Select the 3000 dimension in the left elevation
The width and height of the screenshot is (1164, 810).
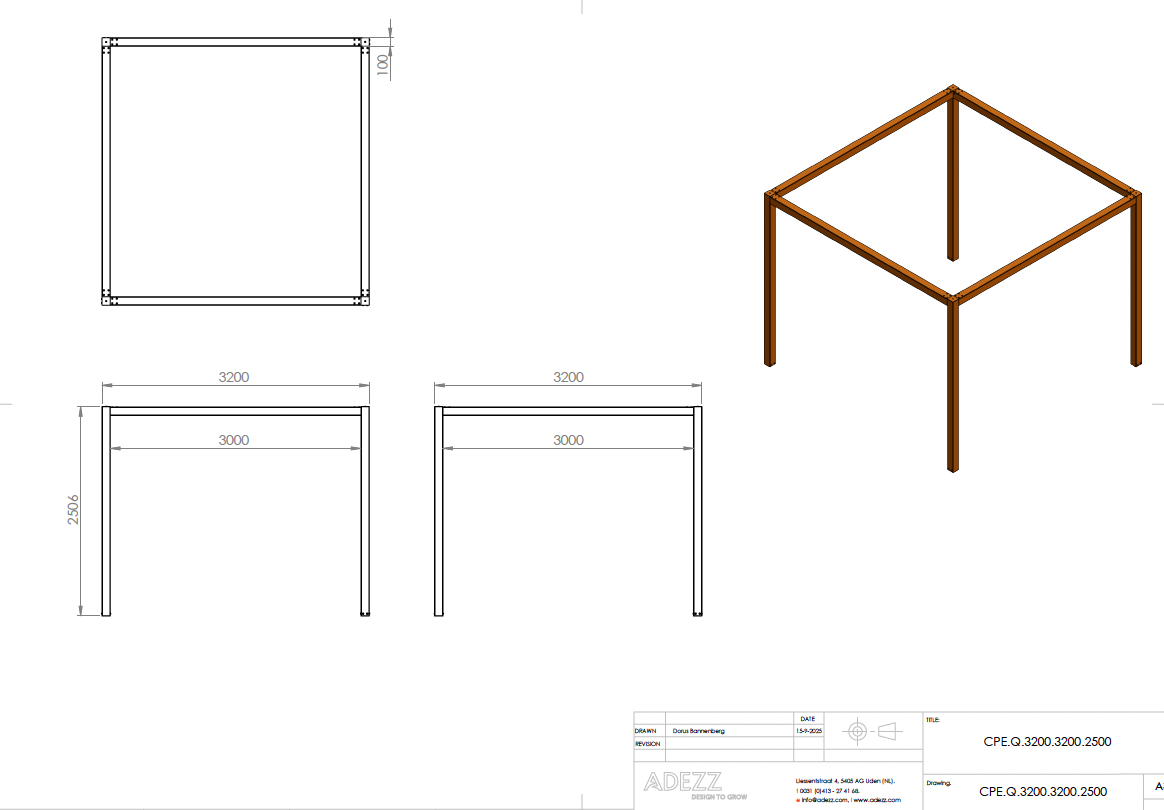[234, 440]
